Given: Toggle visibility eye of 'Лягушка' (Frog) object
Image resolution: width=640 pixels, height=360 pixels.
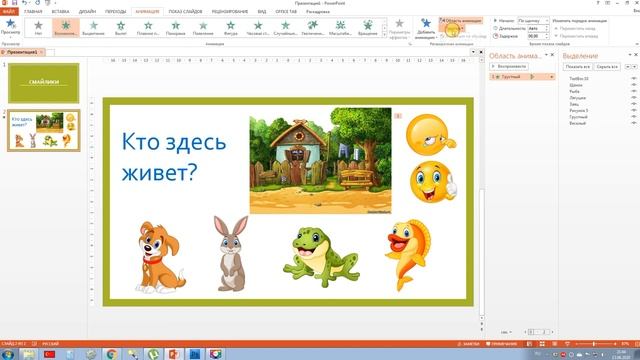Looking at the screenshot, I should 634,98.
